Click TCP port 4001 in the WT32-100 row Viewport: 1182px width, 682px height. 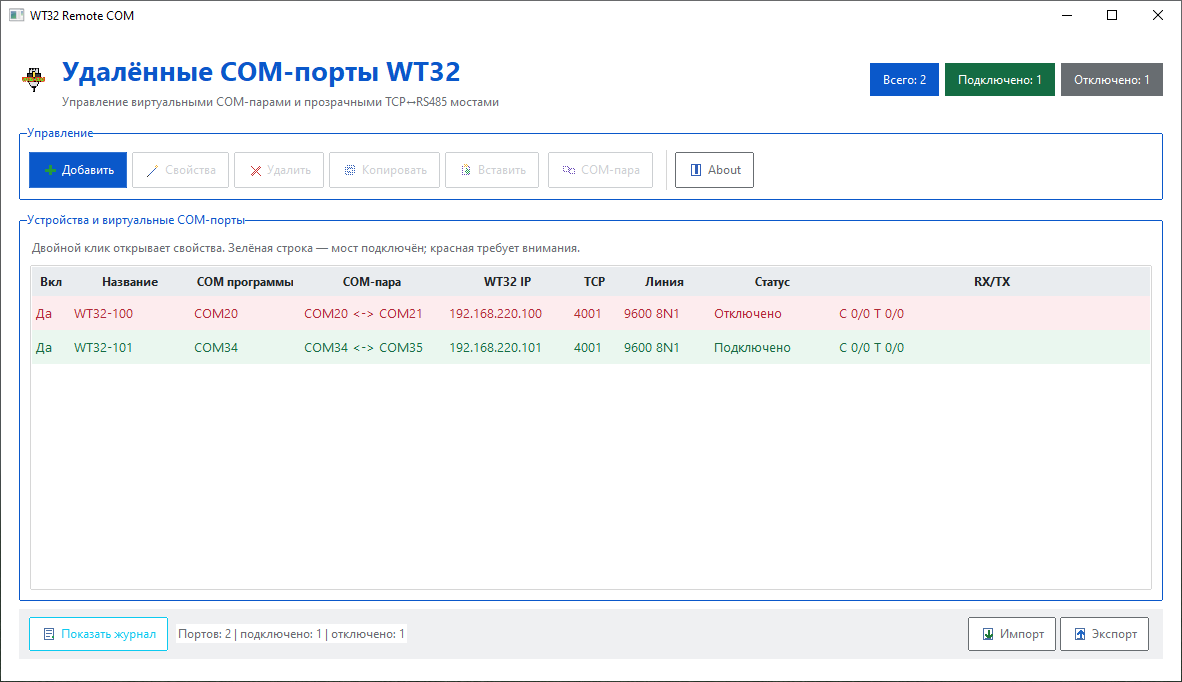click(587, 313)
